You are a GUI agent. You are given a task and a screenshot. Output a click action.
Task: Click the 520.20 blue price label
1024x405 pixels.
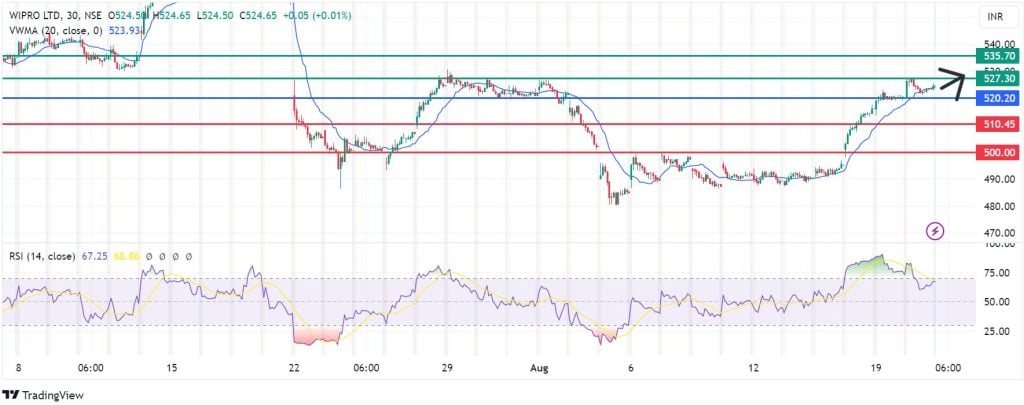(x=997, y=98)
